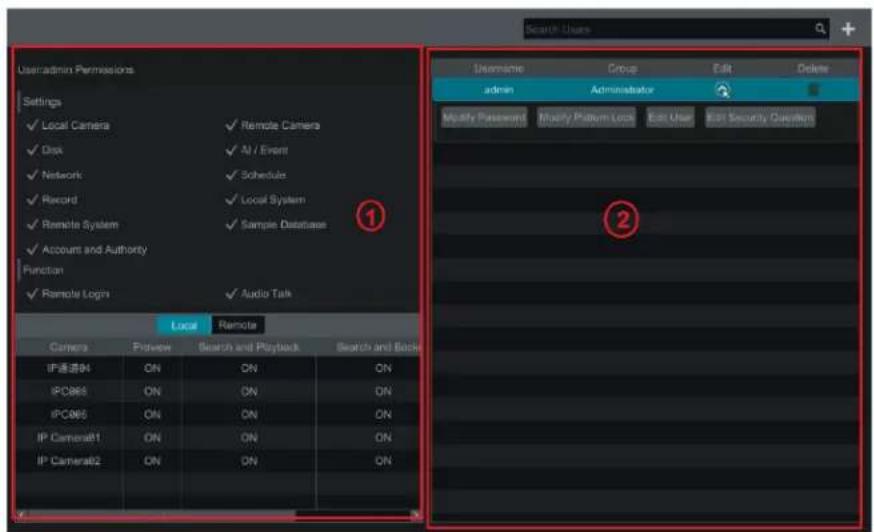
Task: Toggle the Remote Login function checkmark
Action: click(x=32, y=294)
